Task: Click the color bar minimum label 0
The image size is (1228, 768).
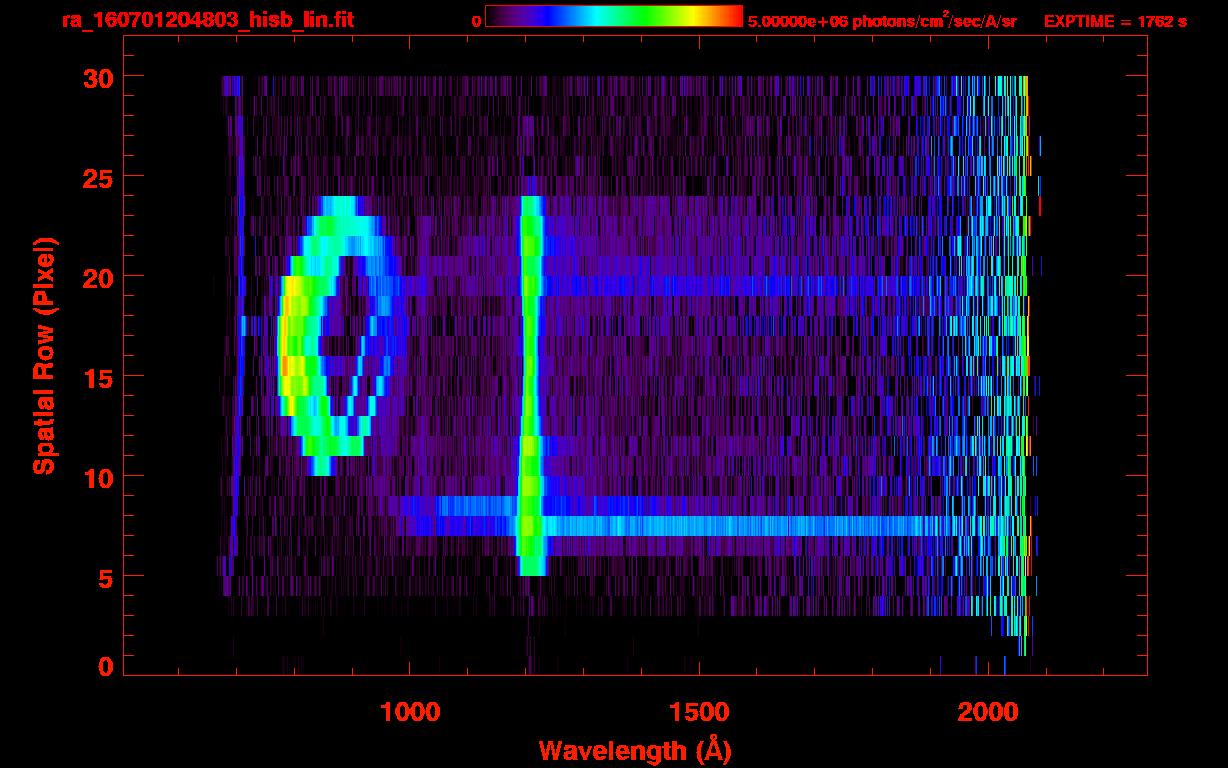Action: point(476,21)
